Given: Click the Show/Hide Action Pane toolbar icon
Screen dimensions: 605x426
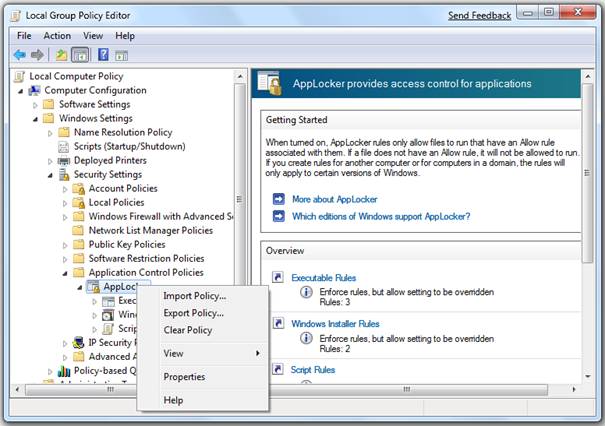Looking at the screenshot, I should tap(121, 56).
